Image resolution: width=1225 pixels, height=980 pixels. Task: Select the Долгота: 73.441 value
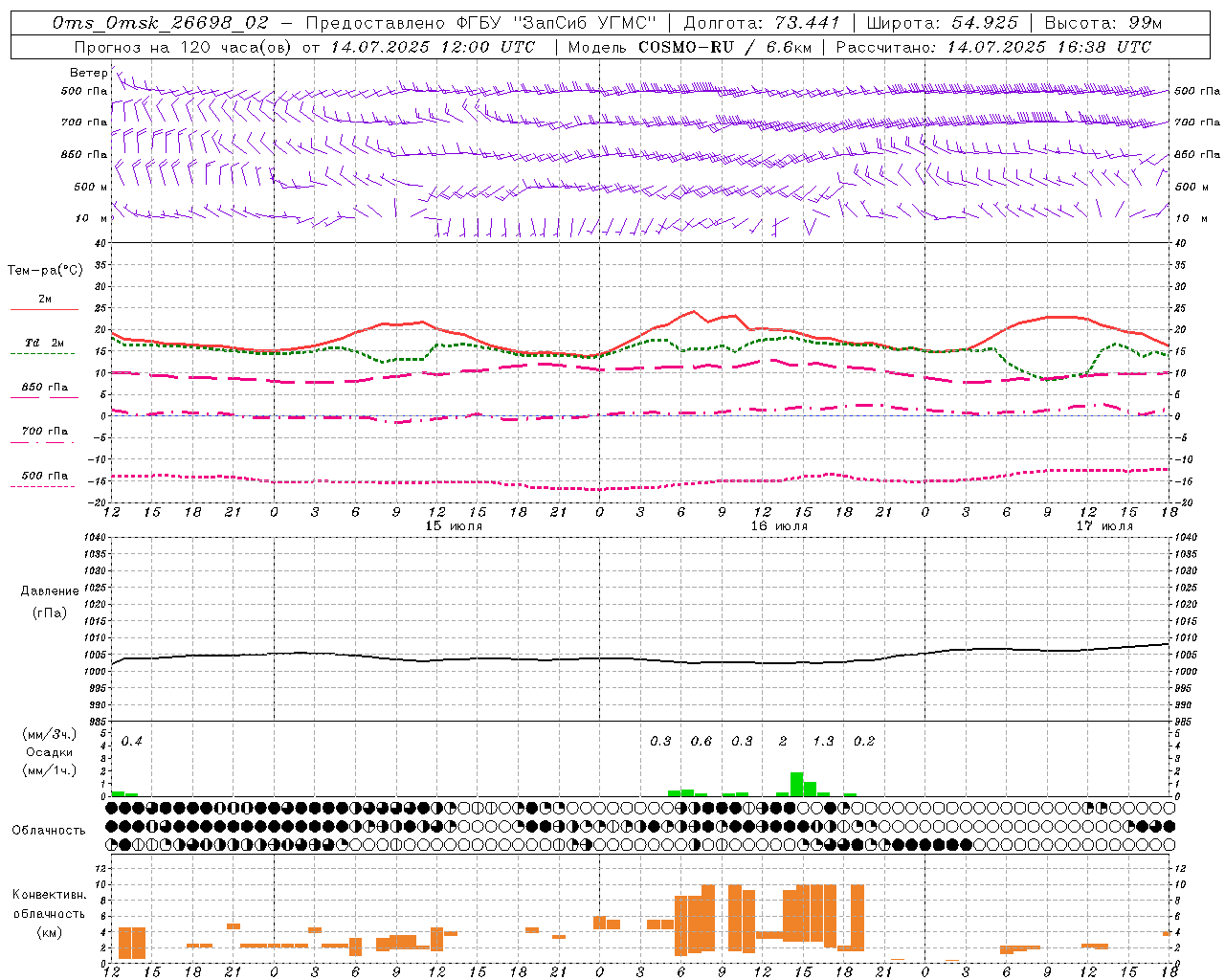(761, 23)
